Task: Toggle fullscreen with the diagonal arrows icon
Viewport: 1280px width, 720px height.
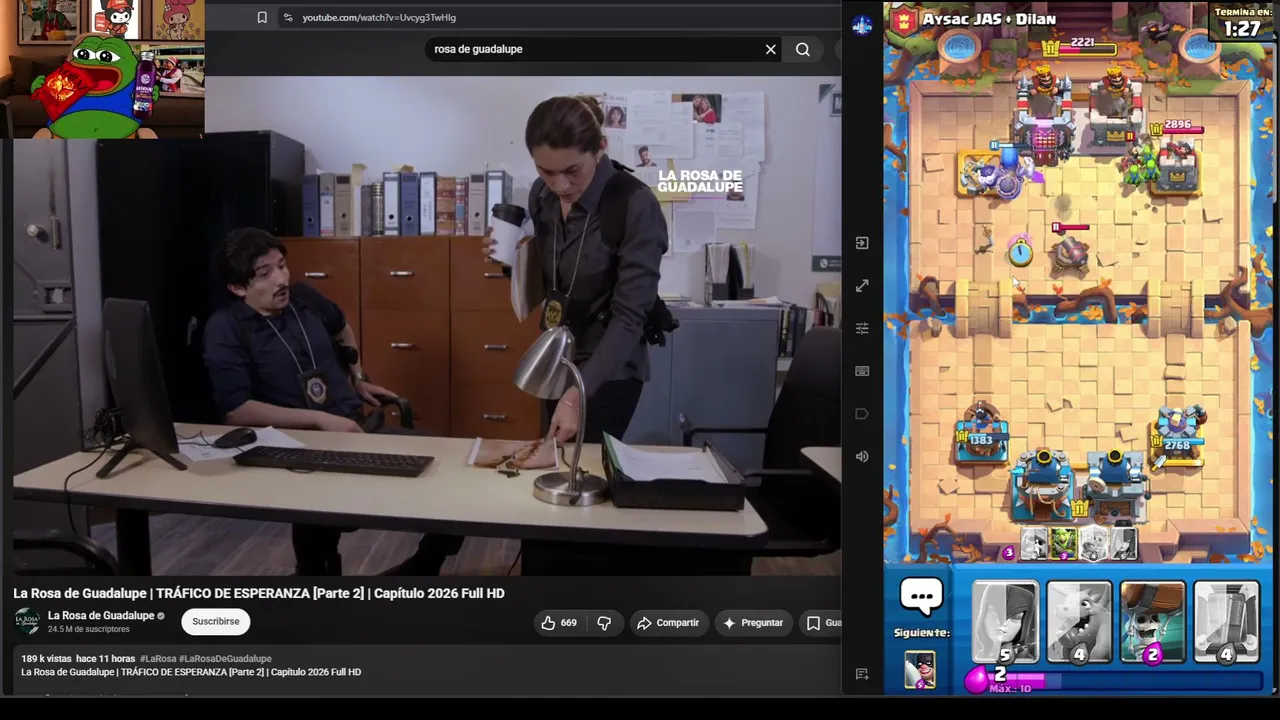Action: click(x=862, y=286)
